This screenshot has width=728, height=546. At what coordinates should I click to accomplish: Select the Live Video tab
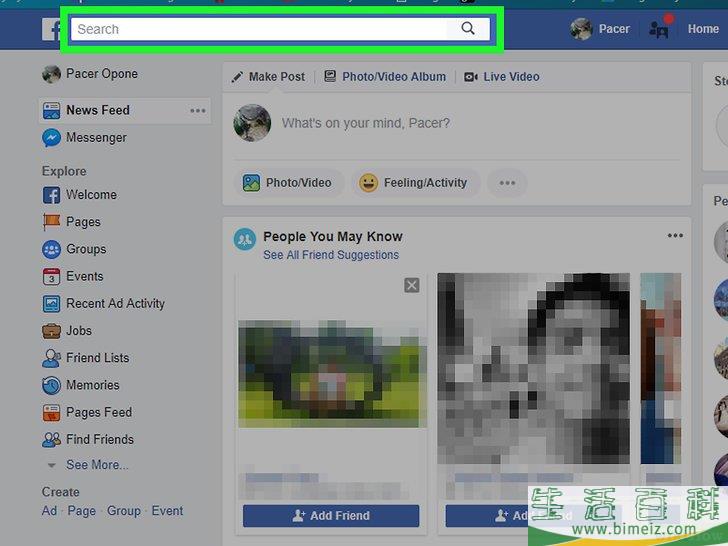coord(502,77)
